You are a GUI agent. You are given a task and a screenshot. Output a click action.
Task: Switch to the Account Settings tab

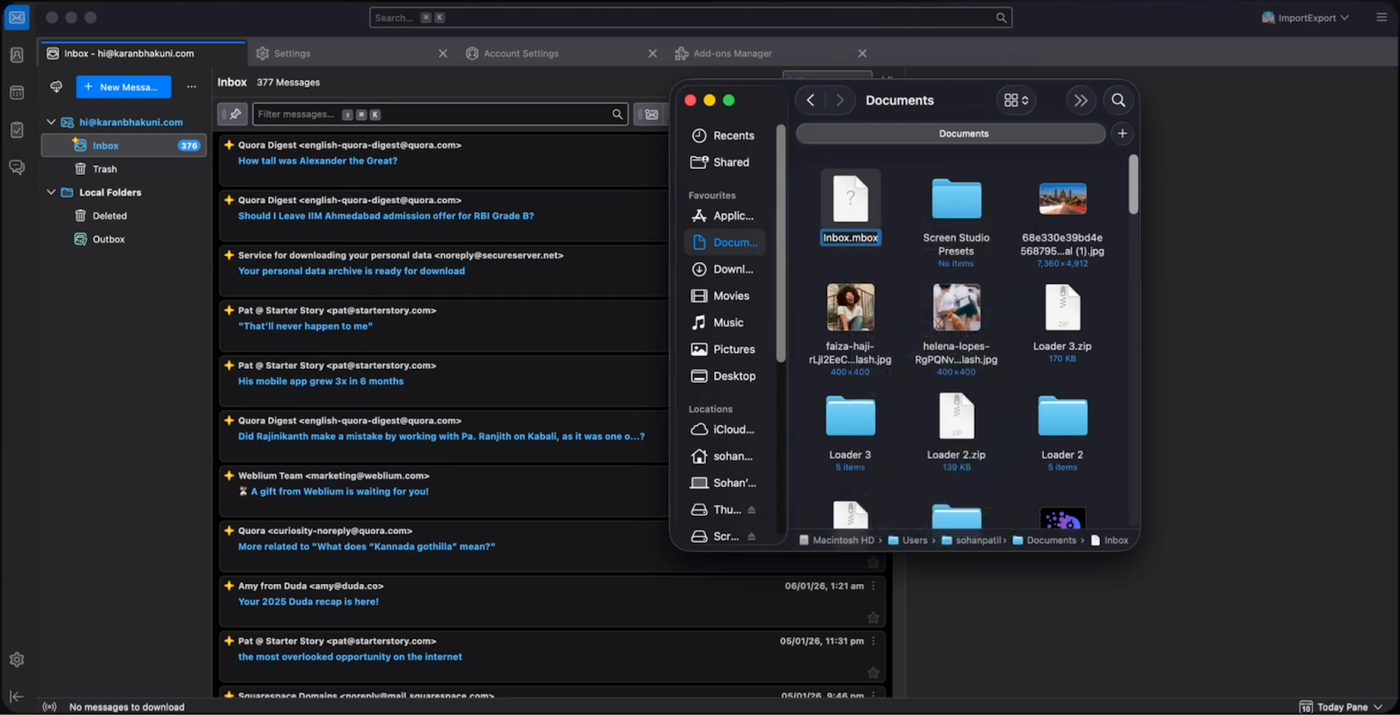tap(521, 53)
